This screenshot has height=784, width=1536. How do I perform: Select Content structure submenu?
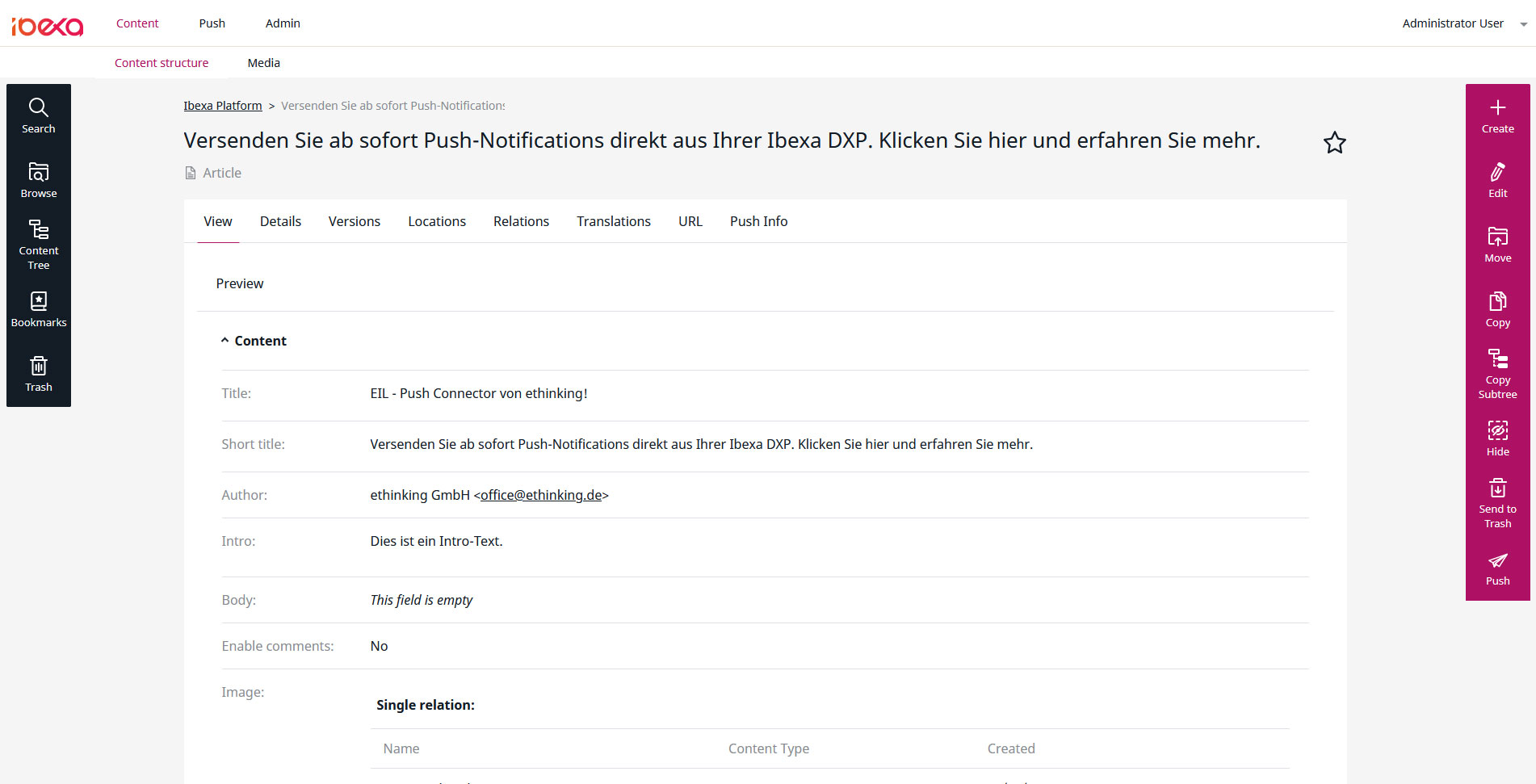point(162,63)
